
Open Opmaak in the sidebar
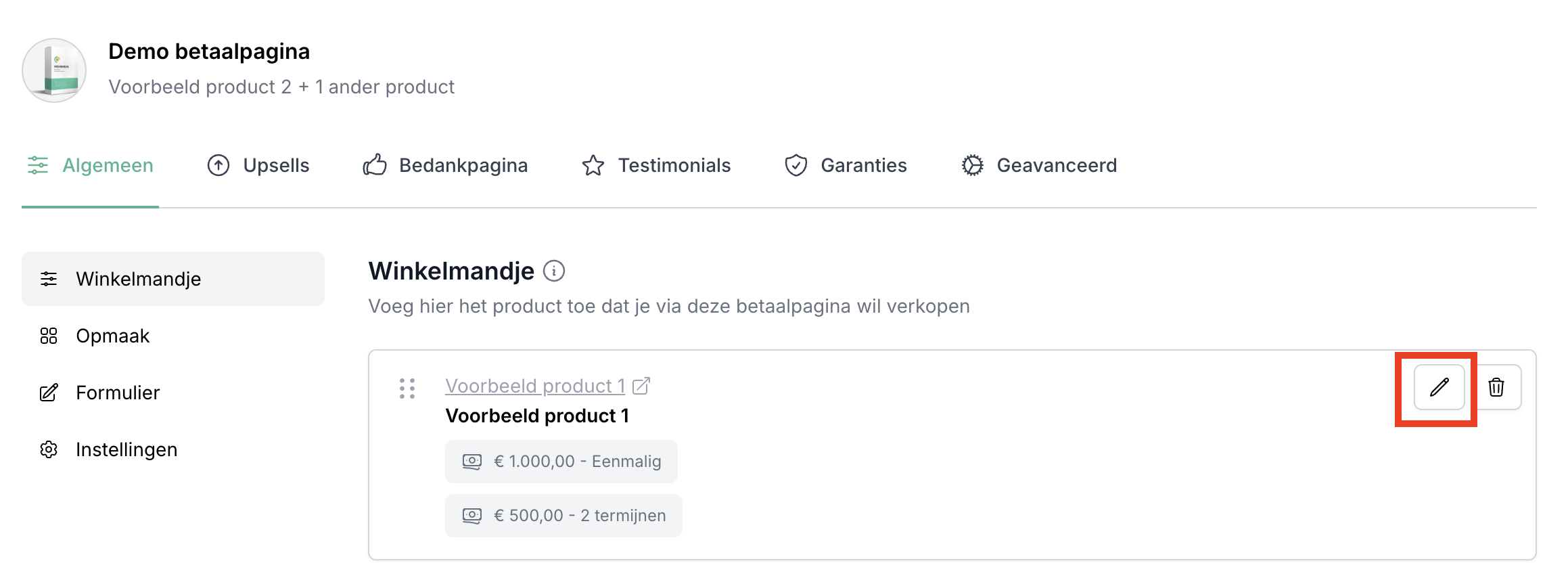tap(112, 336)
